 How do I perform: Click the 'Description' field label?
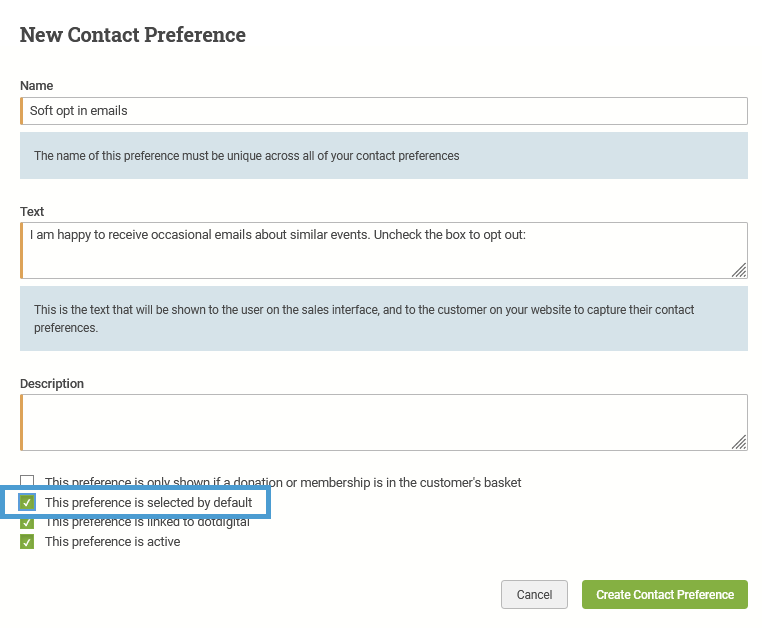click(52, 384)
